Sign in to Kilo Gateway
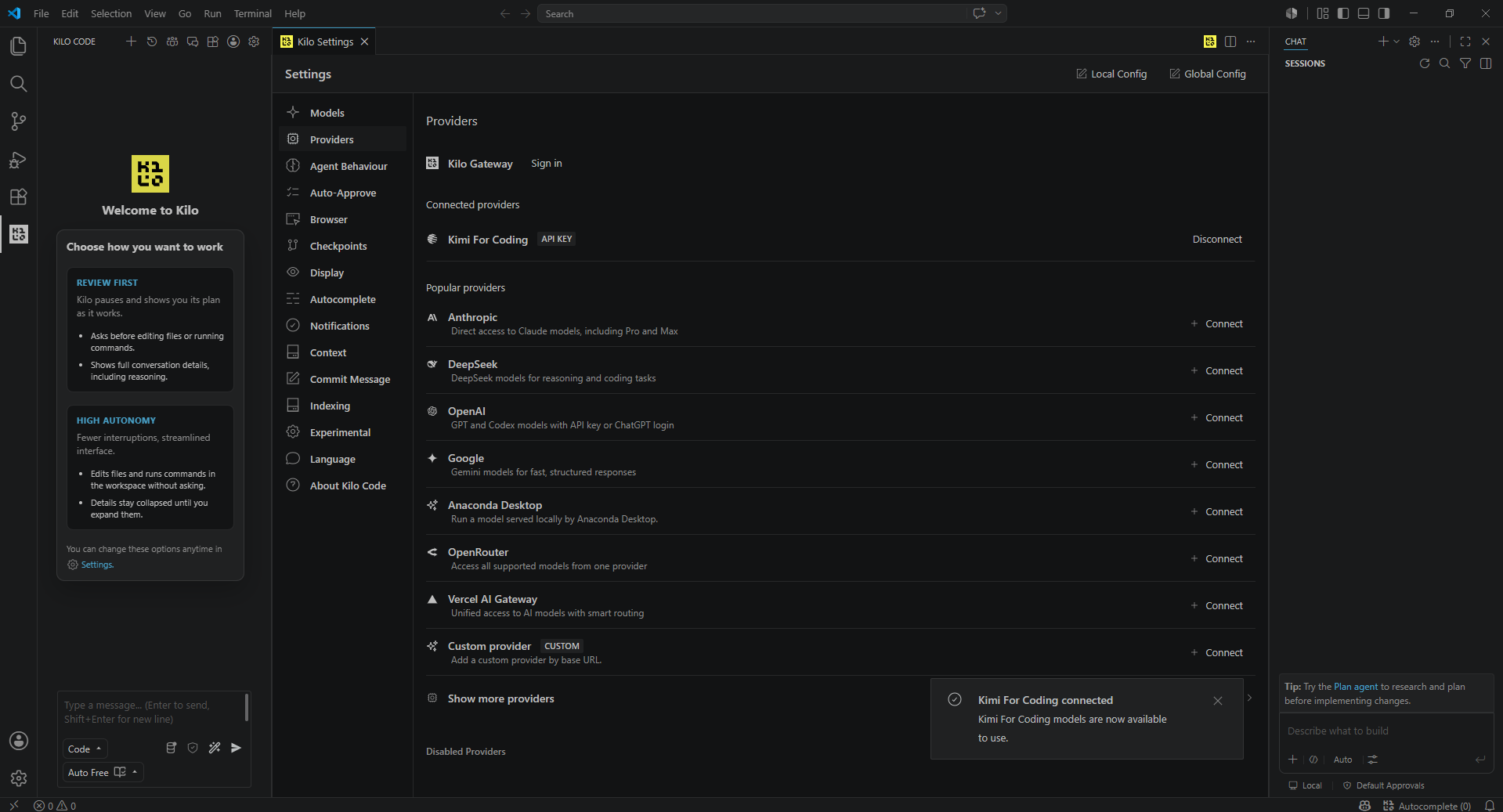Viewport: 1503px width, 812px height. click(x=546, y=164)
